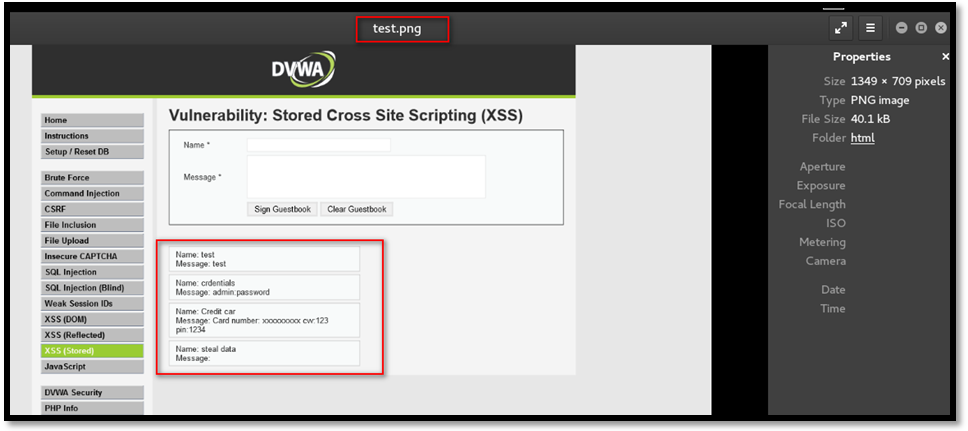Viewport: 968px width, 431px height.
Task: Open the SQL Injection page
Action: [93, 272]
